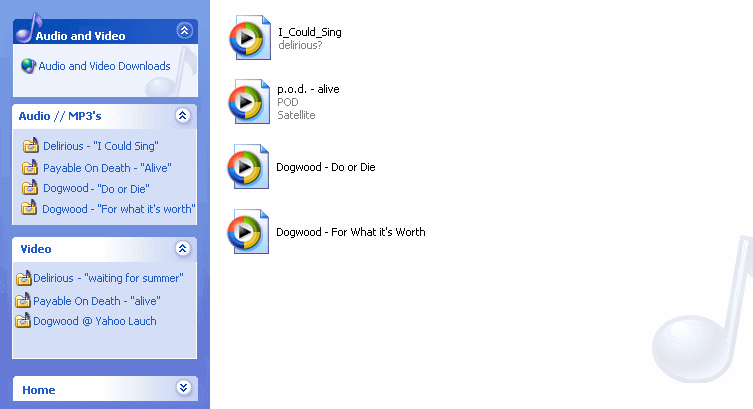Click folder icon beside Dogwood @ Yahoo Lauch
The image size is (753, 409).
click(23, 320)
